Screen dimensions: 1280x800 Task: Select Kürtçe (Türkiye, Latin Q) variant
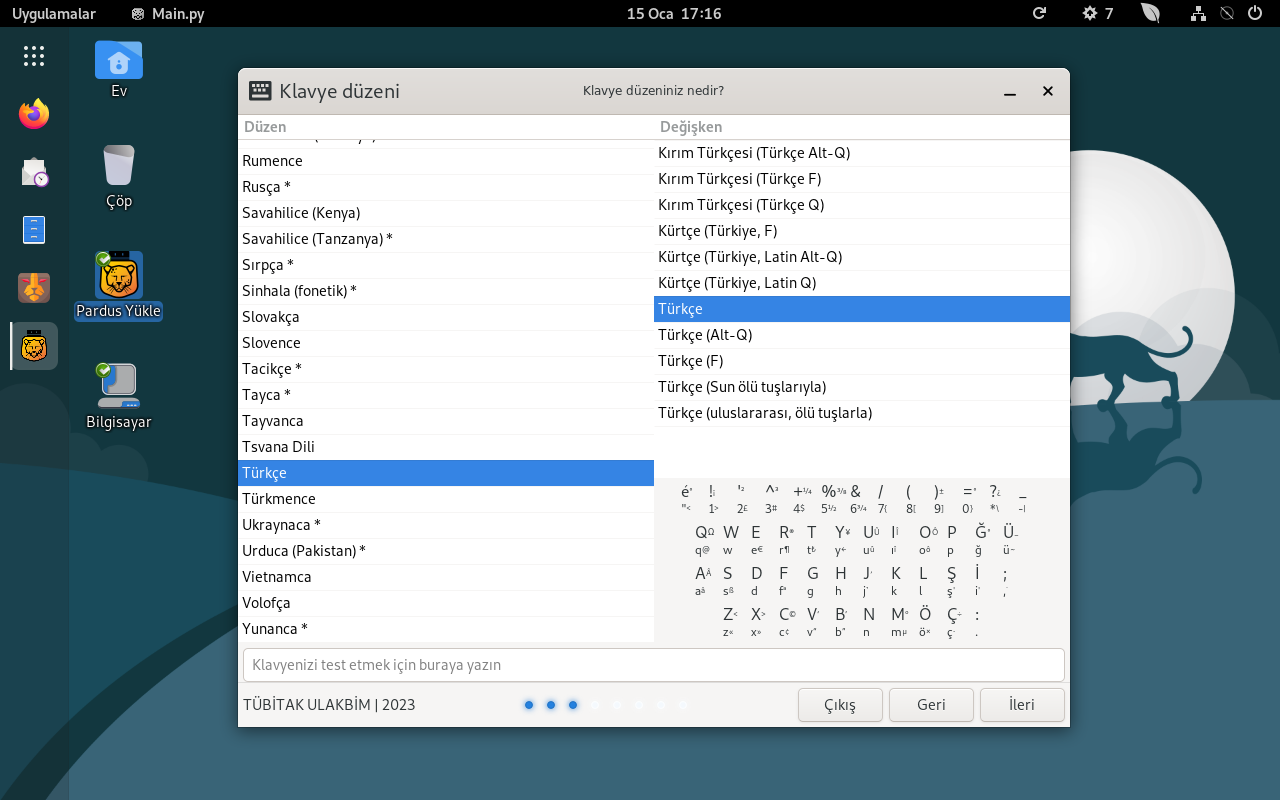(x=862, y=283)
